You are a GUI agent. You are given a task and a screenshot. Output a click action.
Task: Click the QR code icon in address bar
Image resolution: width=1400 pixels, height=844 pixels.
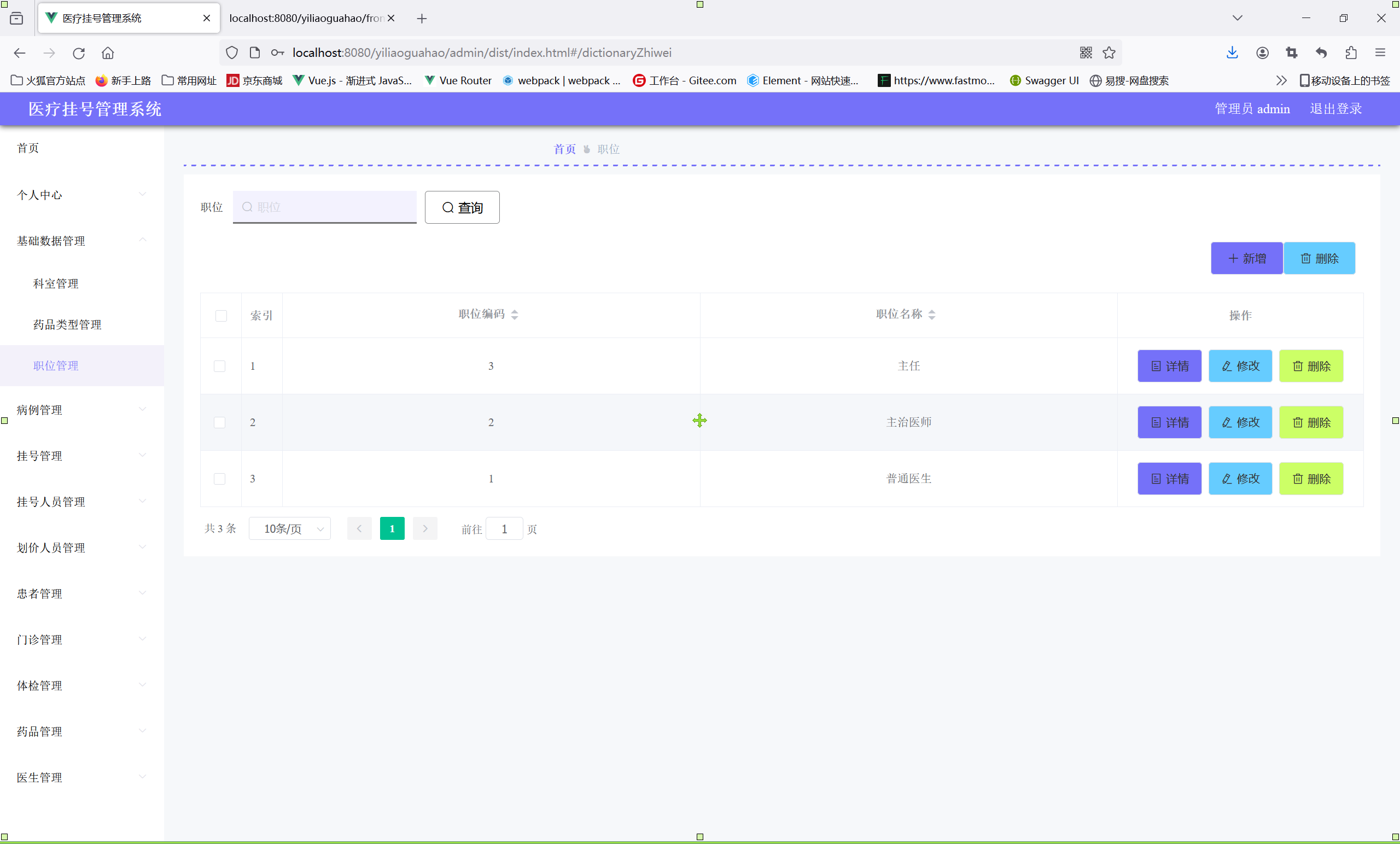[1085, 53]
